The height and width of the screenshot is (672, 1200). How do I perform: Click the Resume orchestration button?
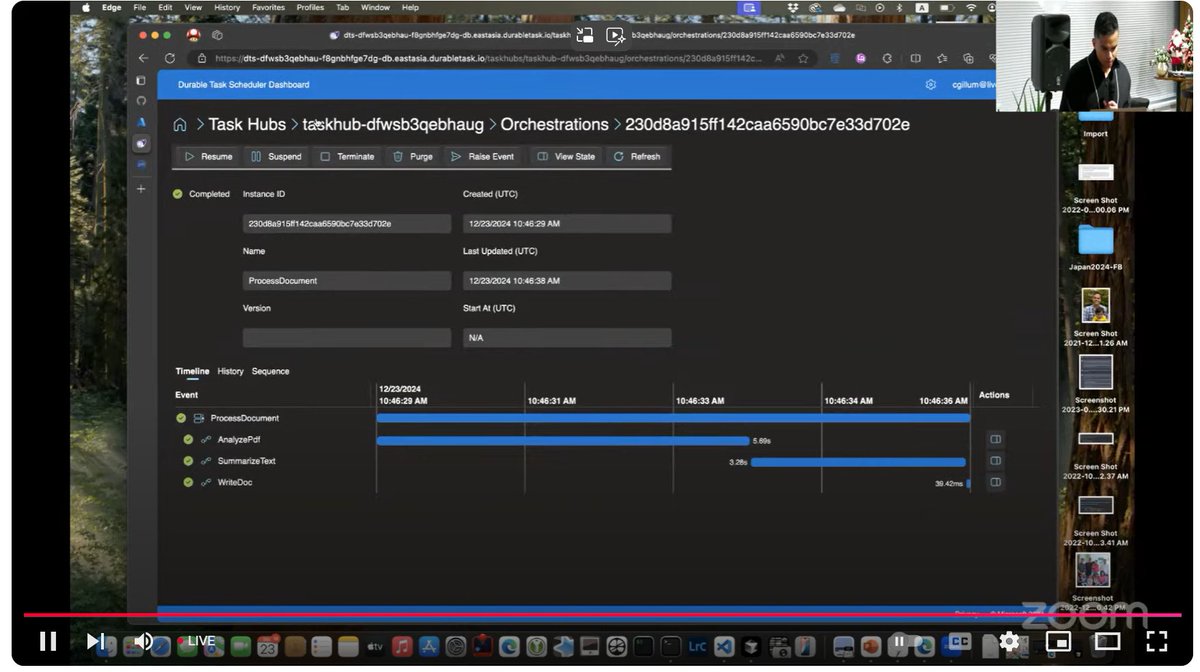pos(208,156)
